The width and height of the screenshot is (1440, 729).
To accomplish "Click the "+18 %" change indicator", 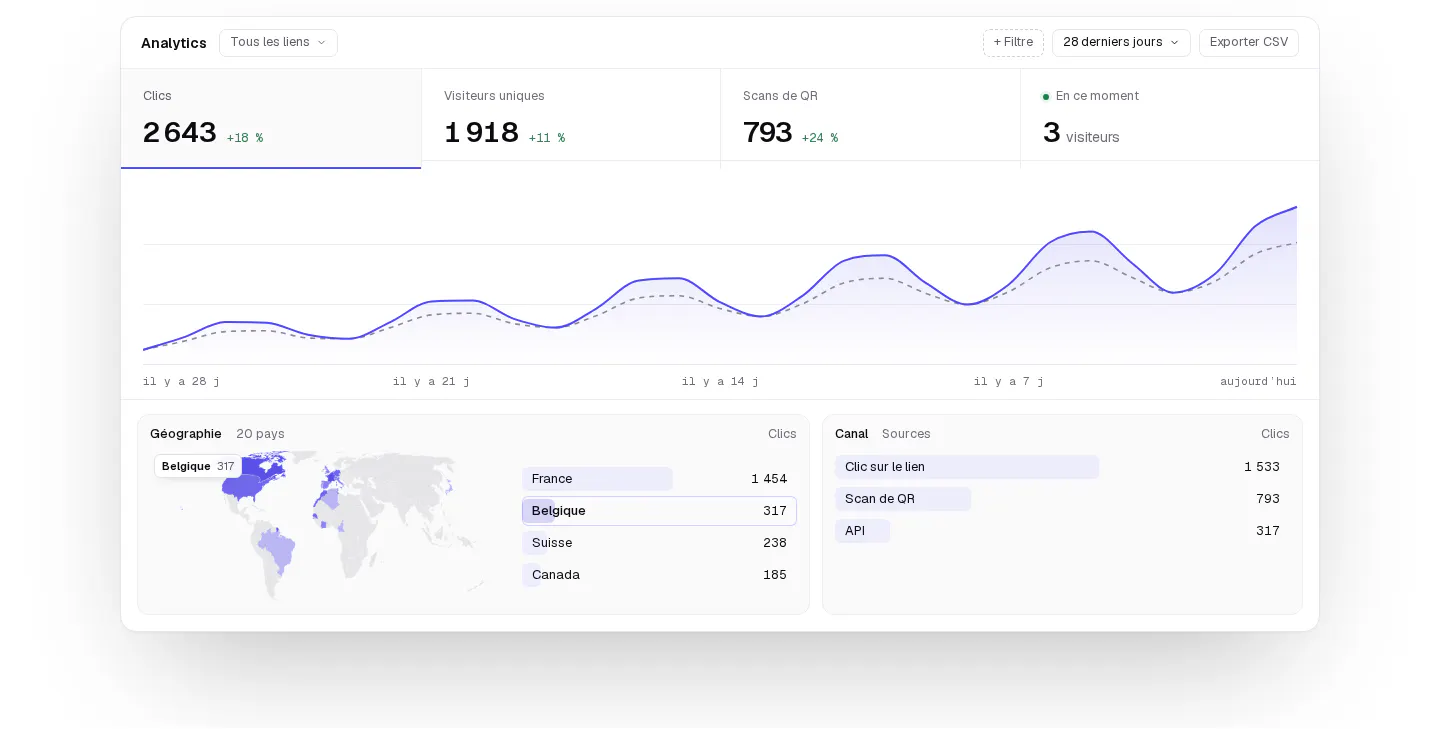I will [245, 138].
